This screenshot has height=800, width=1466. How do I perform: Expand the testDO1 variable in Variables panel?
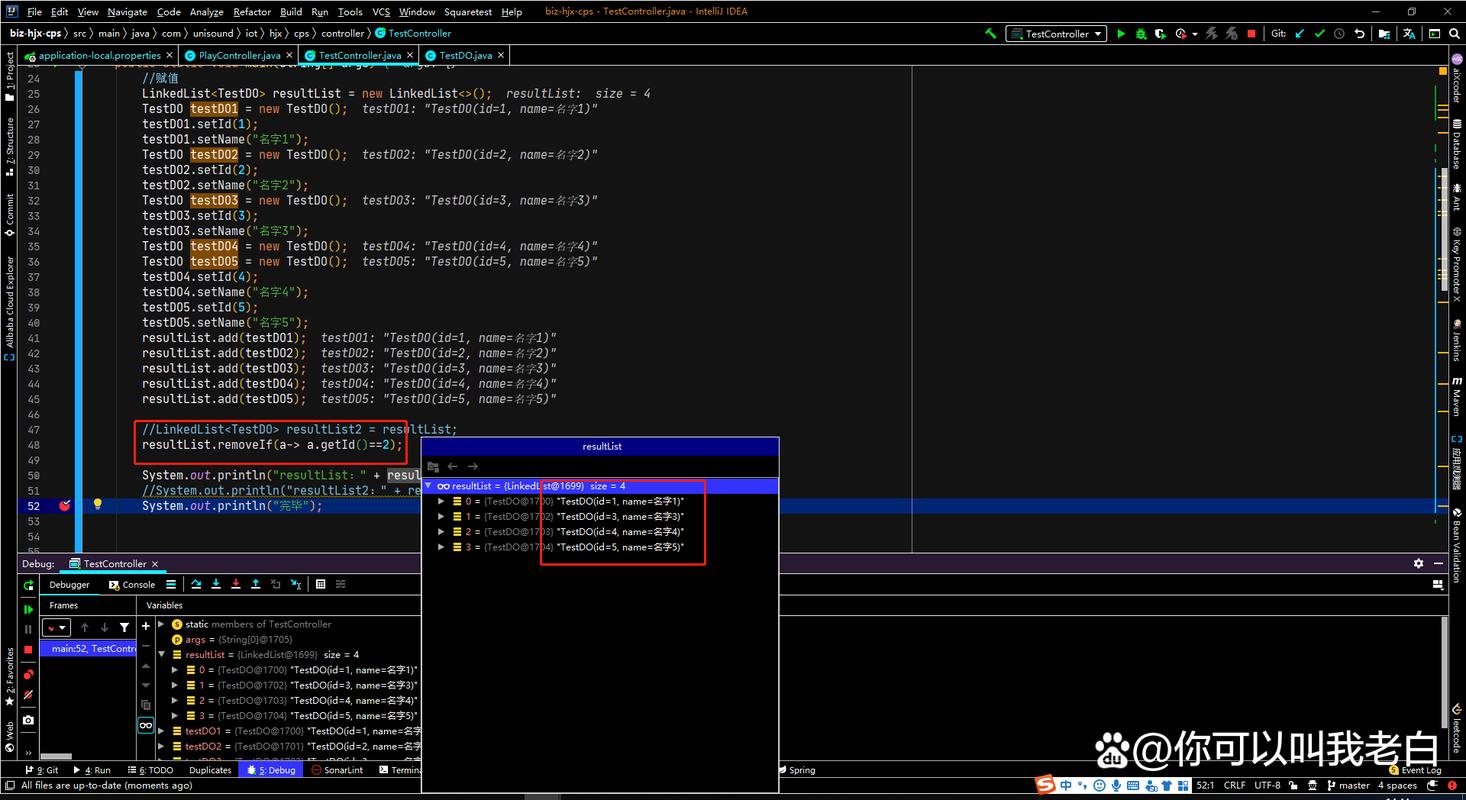(163, 731)
